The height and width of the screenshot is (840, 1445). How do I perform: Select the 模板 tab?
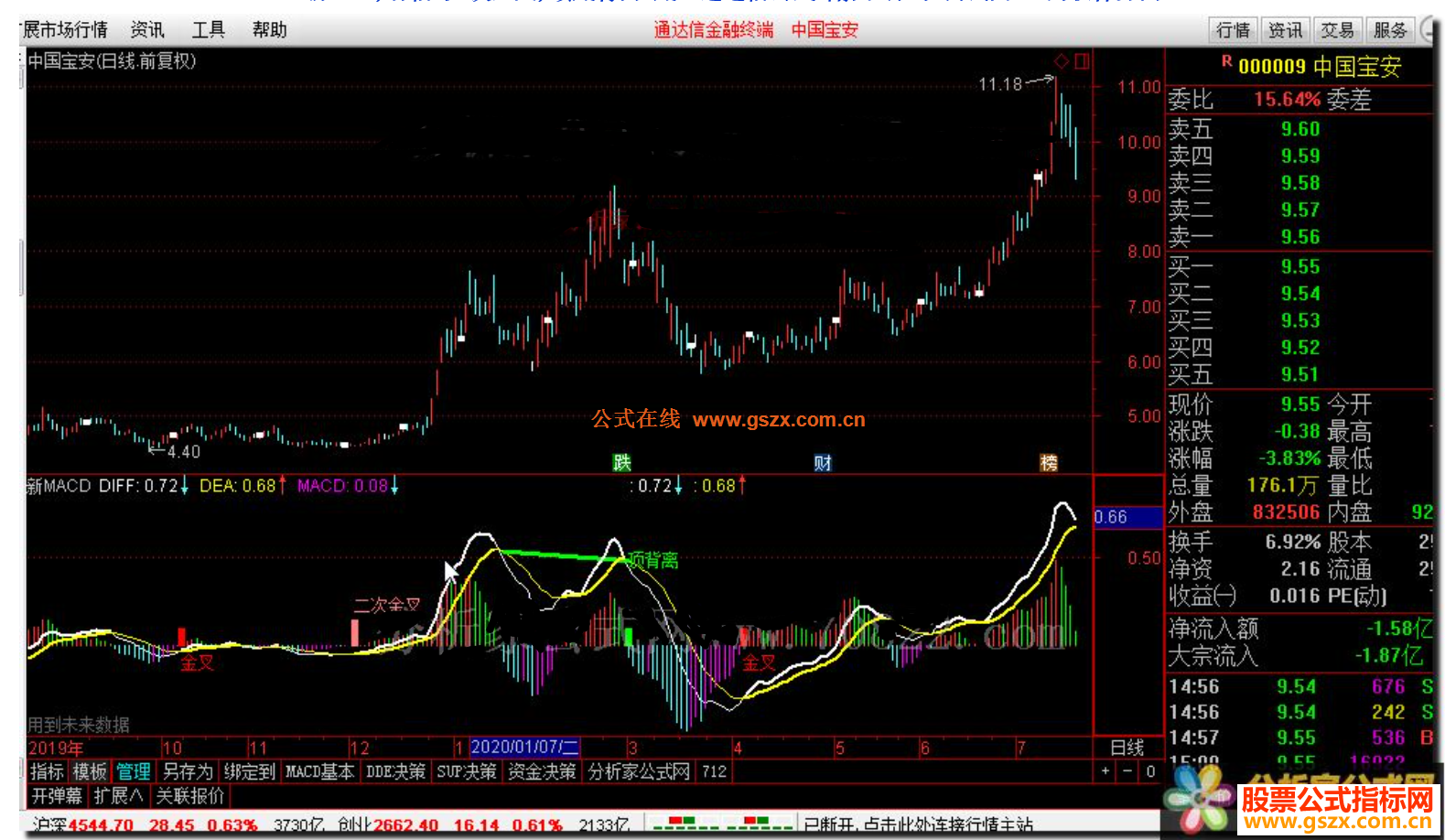click(x=90, y=771)
